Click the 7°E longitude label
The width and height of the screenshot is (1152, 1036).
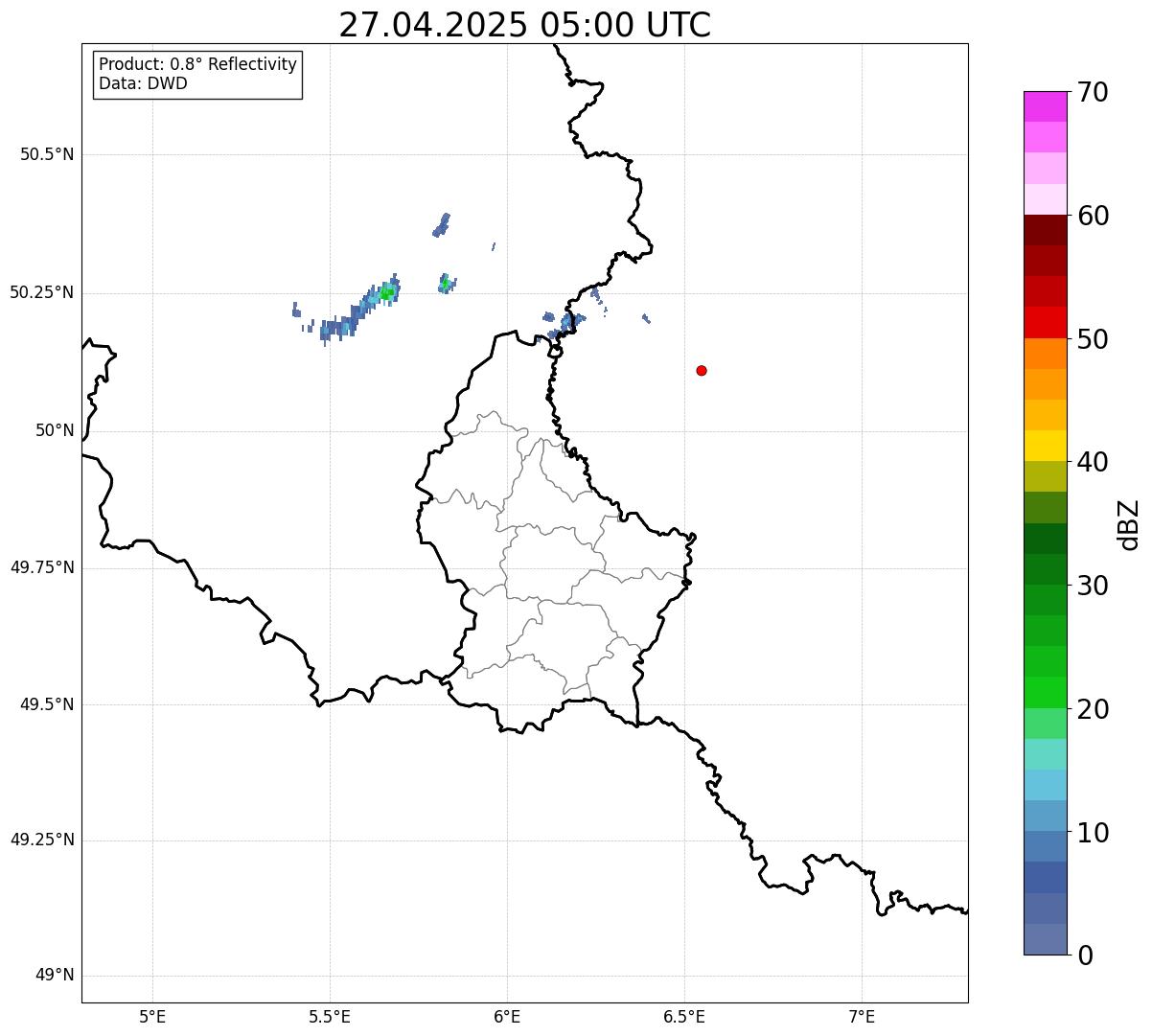[x=862, y=1017]
